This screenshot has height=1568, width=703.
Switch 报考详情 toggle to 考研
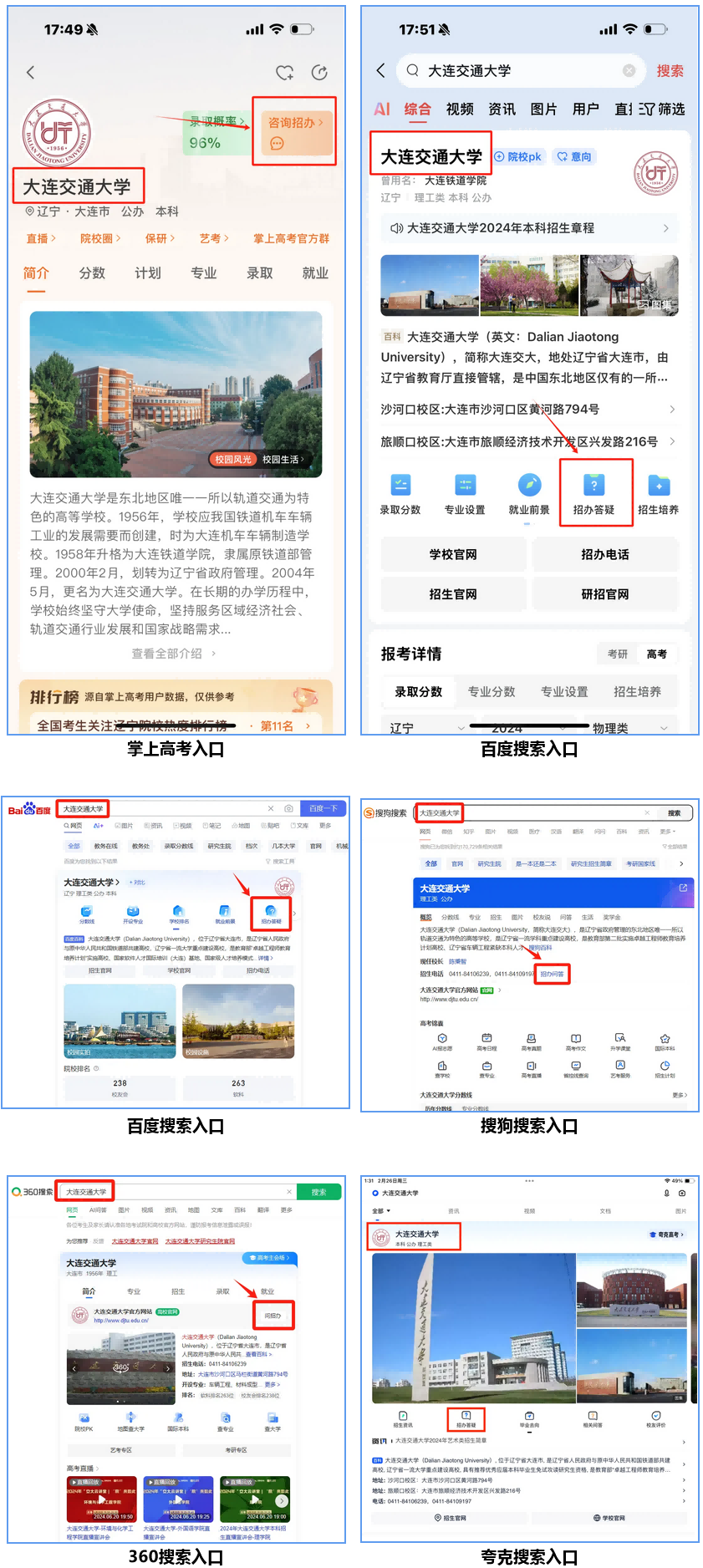point(618,654)
